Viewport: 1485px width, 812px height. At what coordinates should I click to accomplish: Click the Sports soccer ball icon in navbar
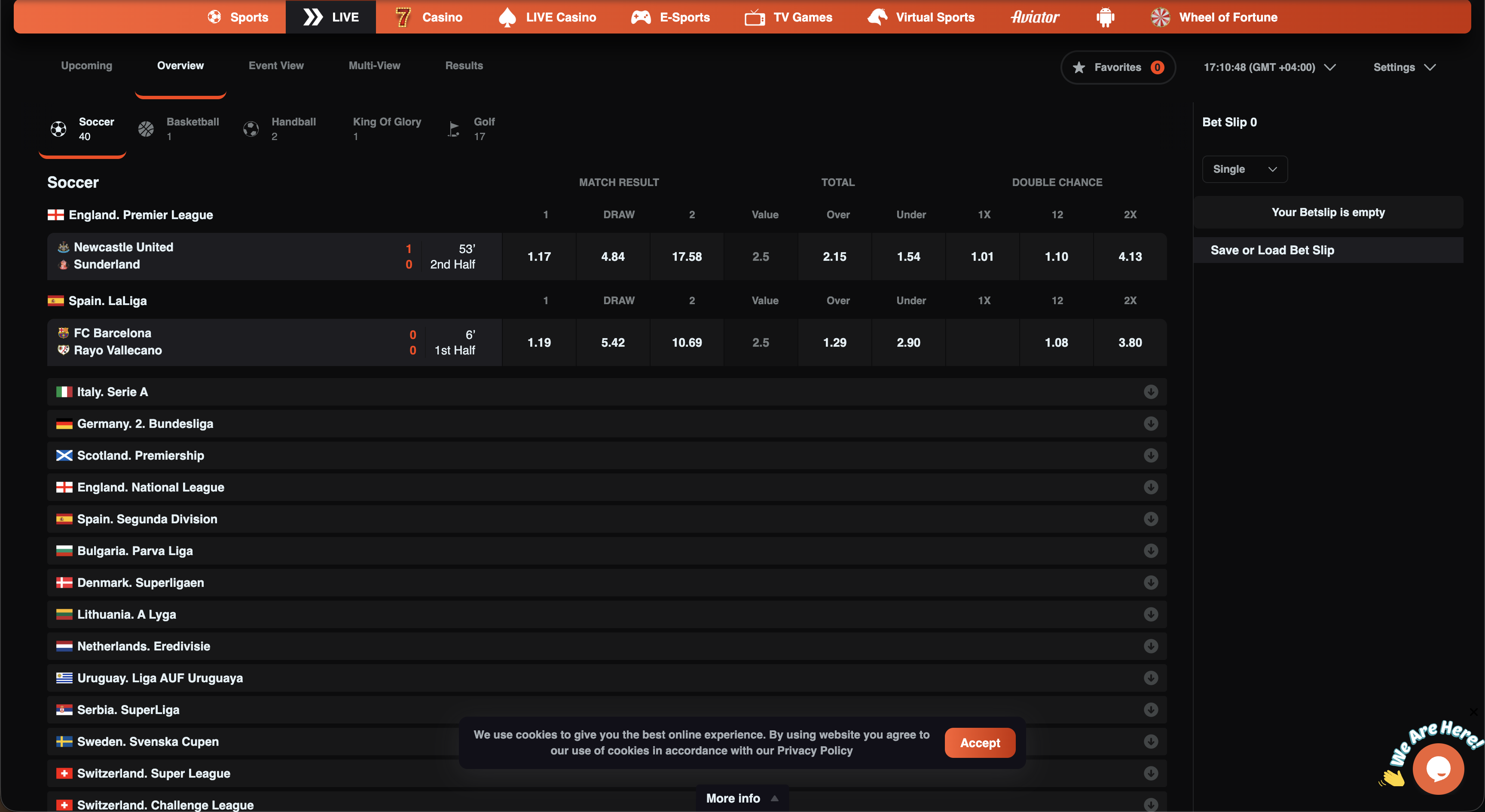click(x=214, y=17)
